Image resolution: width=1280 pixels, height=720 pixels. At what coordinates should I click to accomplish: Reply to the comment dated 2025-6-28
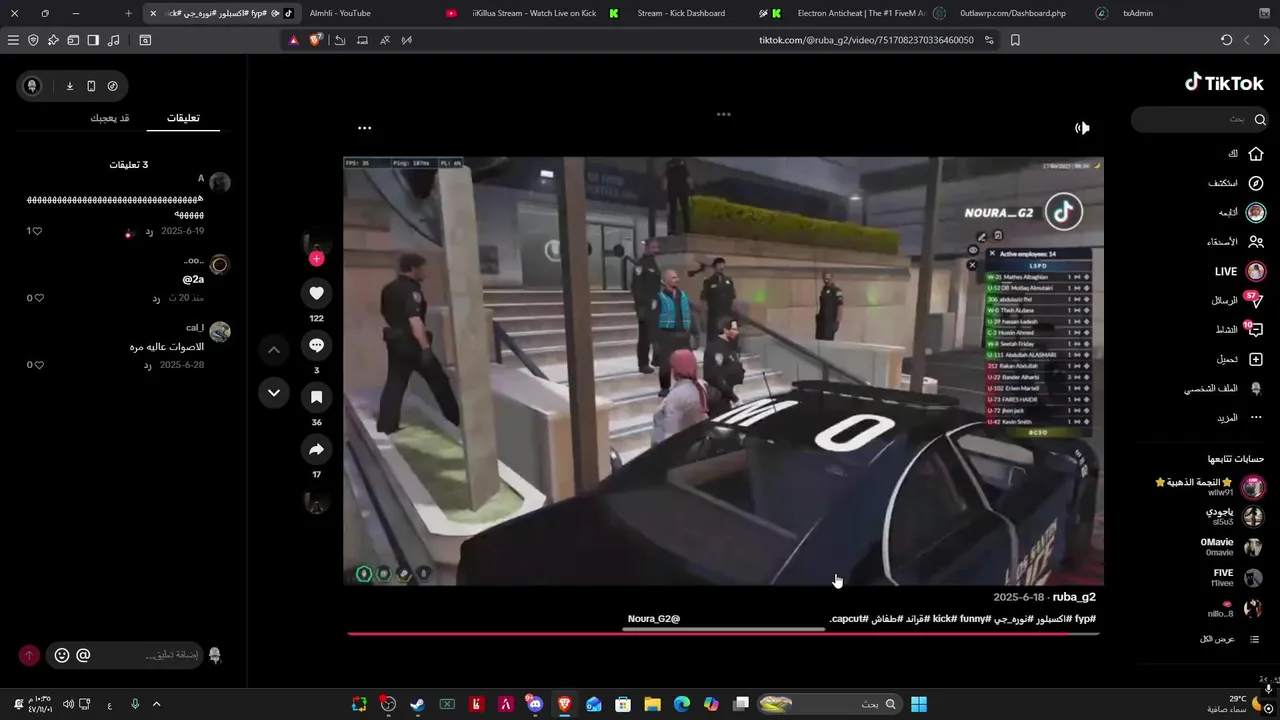[x=147, y=365]
